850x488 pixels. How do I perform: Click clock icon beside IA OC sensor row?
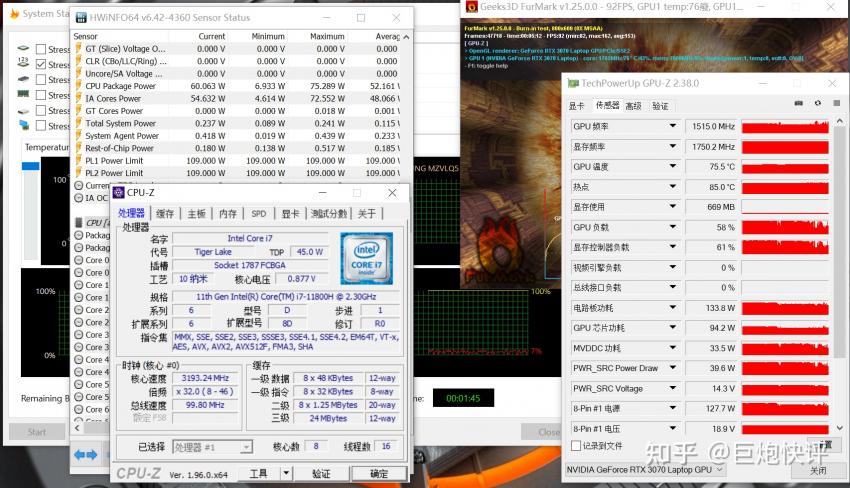click(x=79, y=198)
